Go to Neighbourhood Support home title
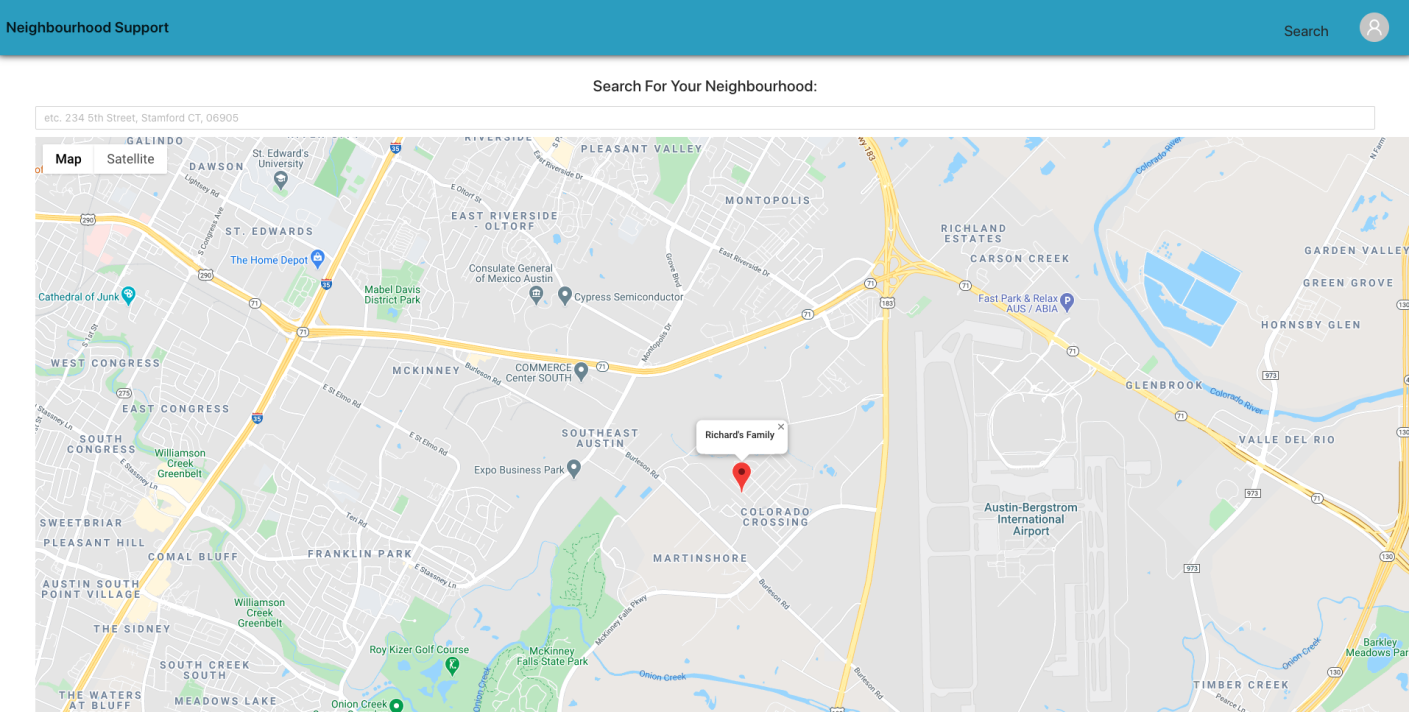This screenshot has height=712, width=1409. click(87, 27)
